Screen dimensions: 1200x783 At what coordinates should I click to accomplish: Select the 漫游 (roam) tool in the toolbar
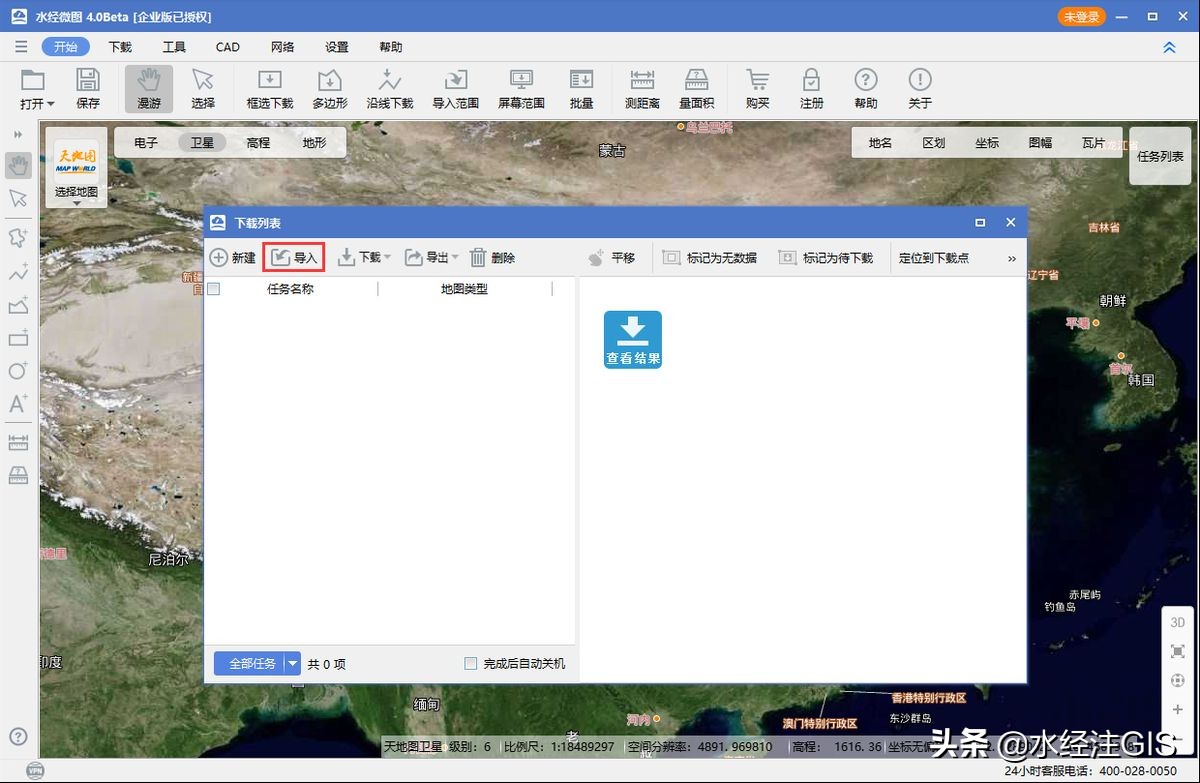[148, 88]
